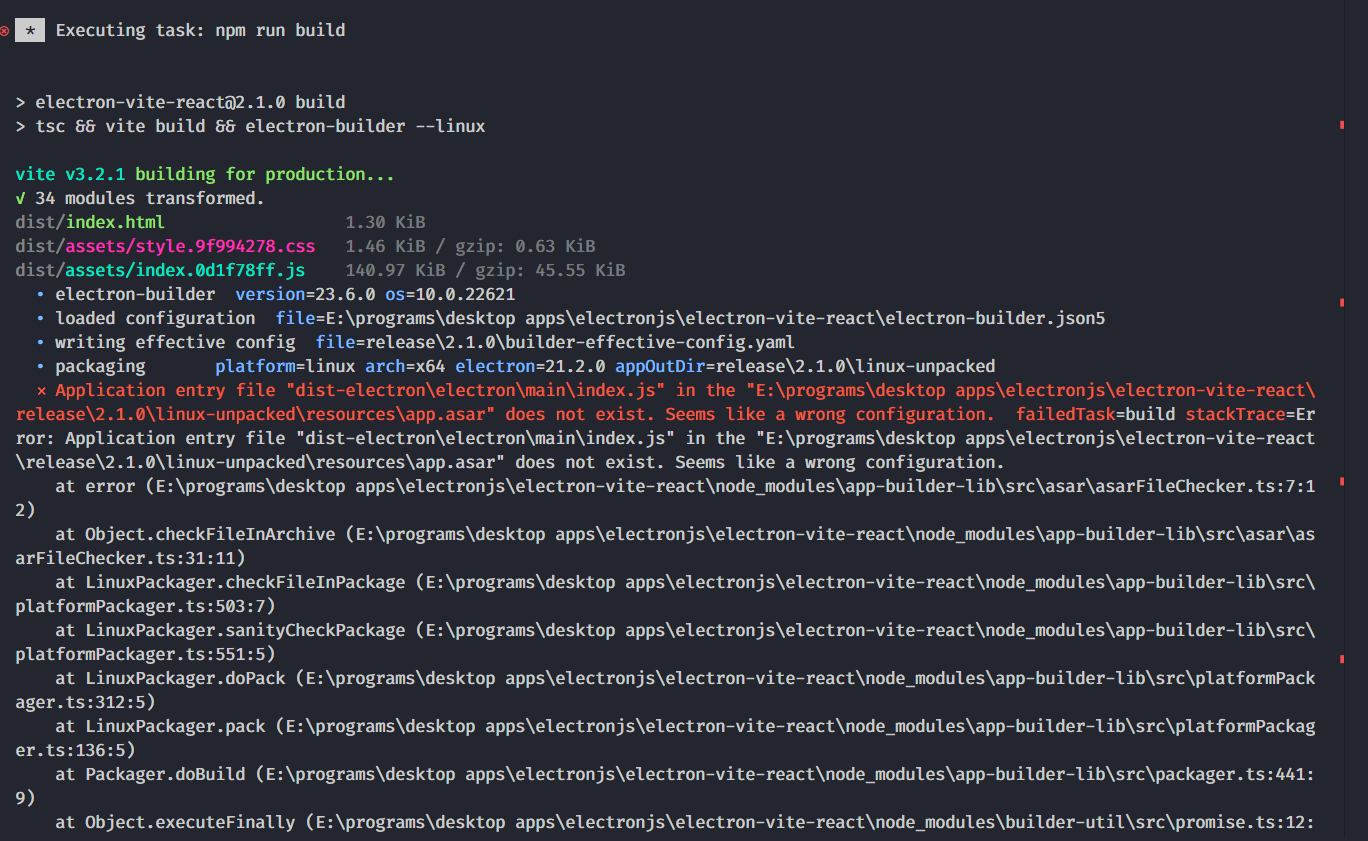
Task: Click the asterisk task badge icon
Action: (x=30, y=30)
